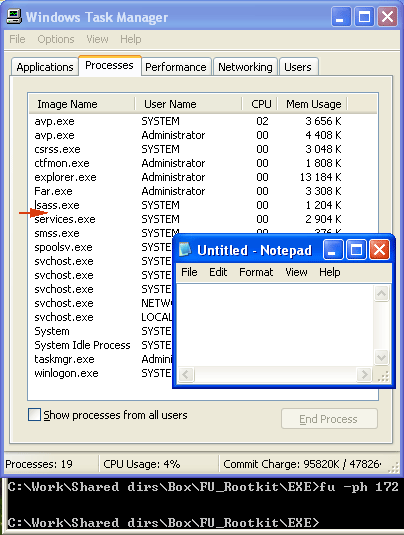The image size is (404, 535).
Task: Switch to the Networking tab
Action: coord(245,67)
